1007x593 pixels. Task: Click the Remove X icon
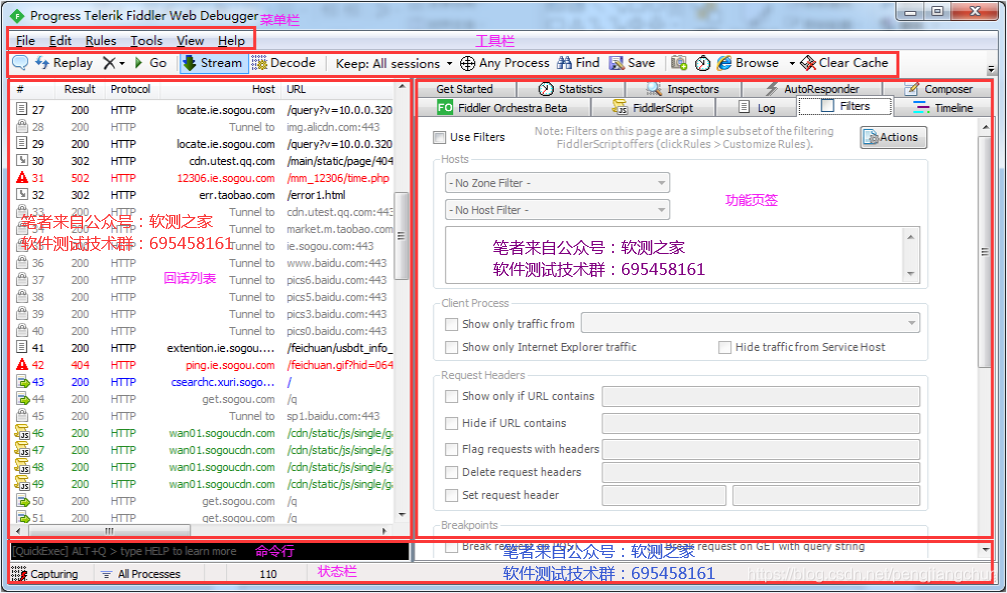coord(109,63)
